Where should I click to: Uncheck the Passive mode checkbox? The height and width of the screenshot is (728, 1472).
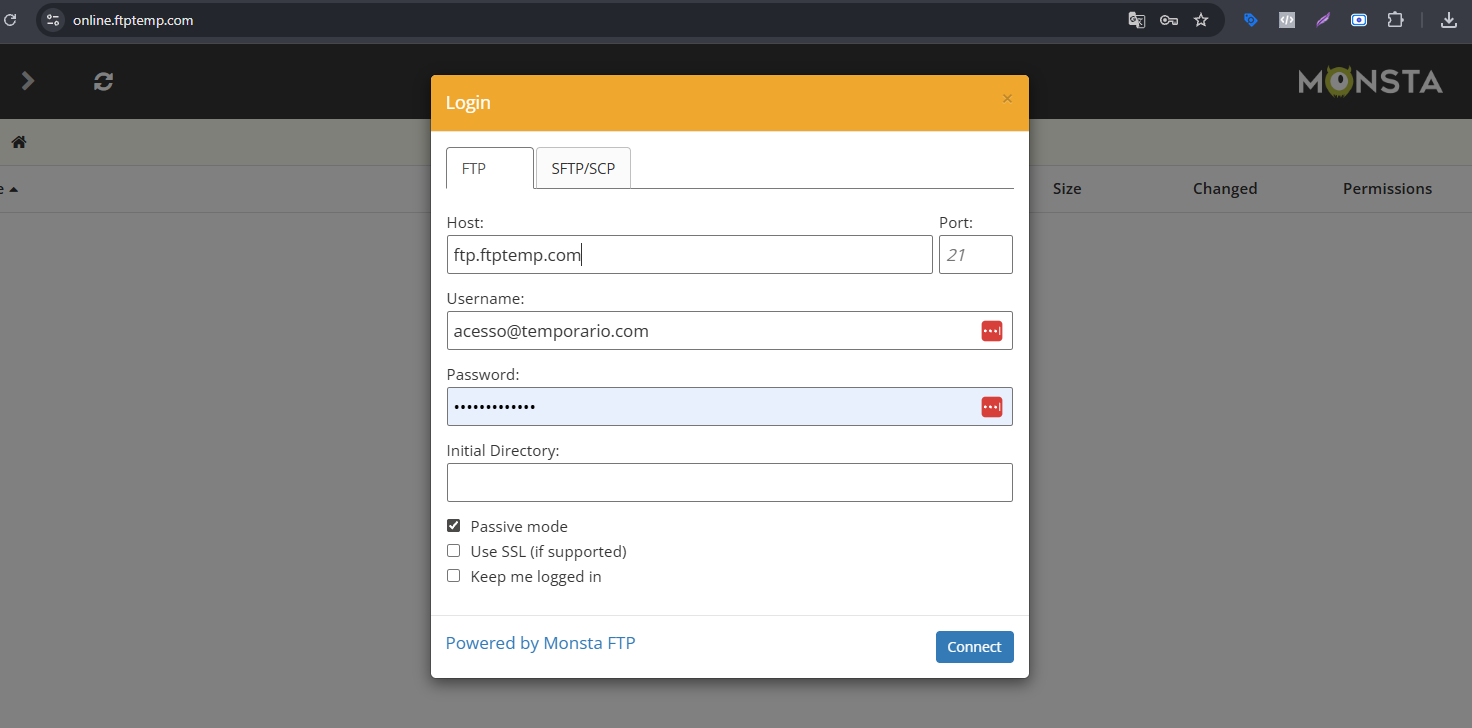point(454,526)
